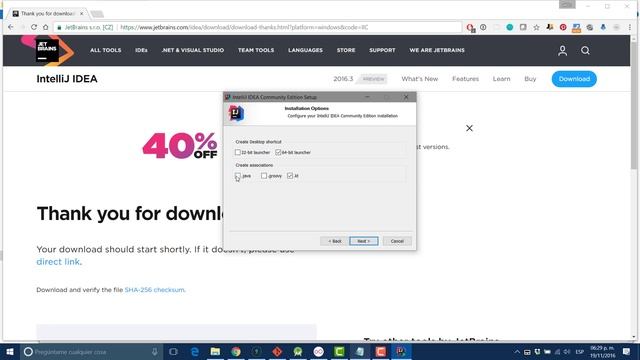Viewport: 640px width, 360px height.
Task: Check the .java association box
Action: coord(238,176)
